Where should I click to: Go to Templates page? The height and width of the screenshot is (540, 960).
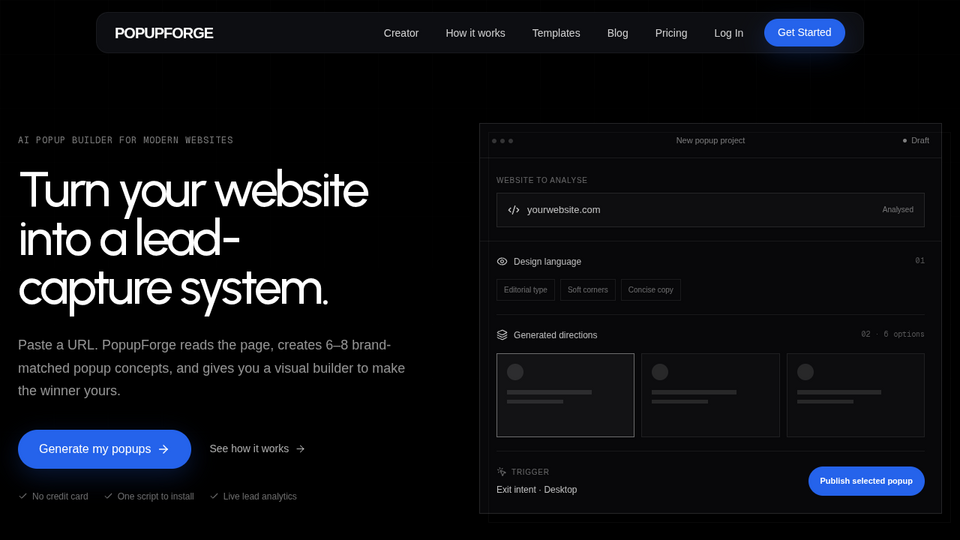pos(556,33)
